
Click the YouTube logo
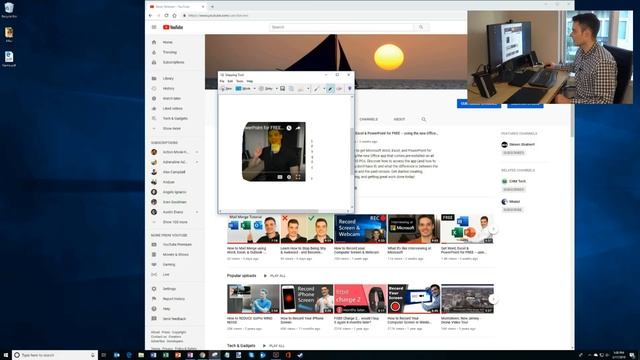pos(173,27)
